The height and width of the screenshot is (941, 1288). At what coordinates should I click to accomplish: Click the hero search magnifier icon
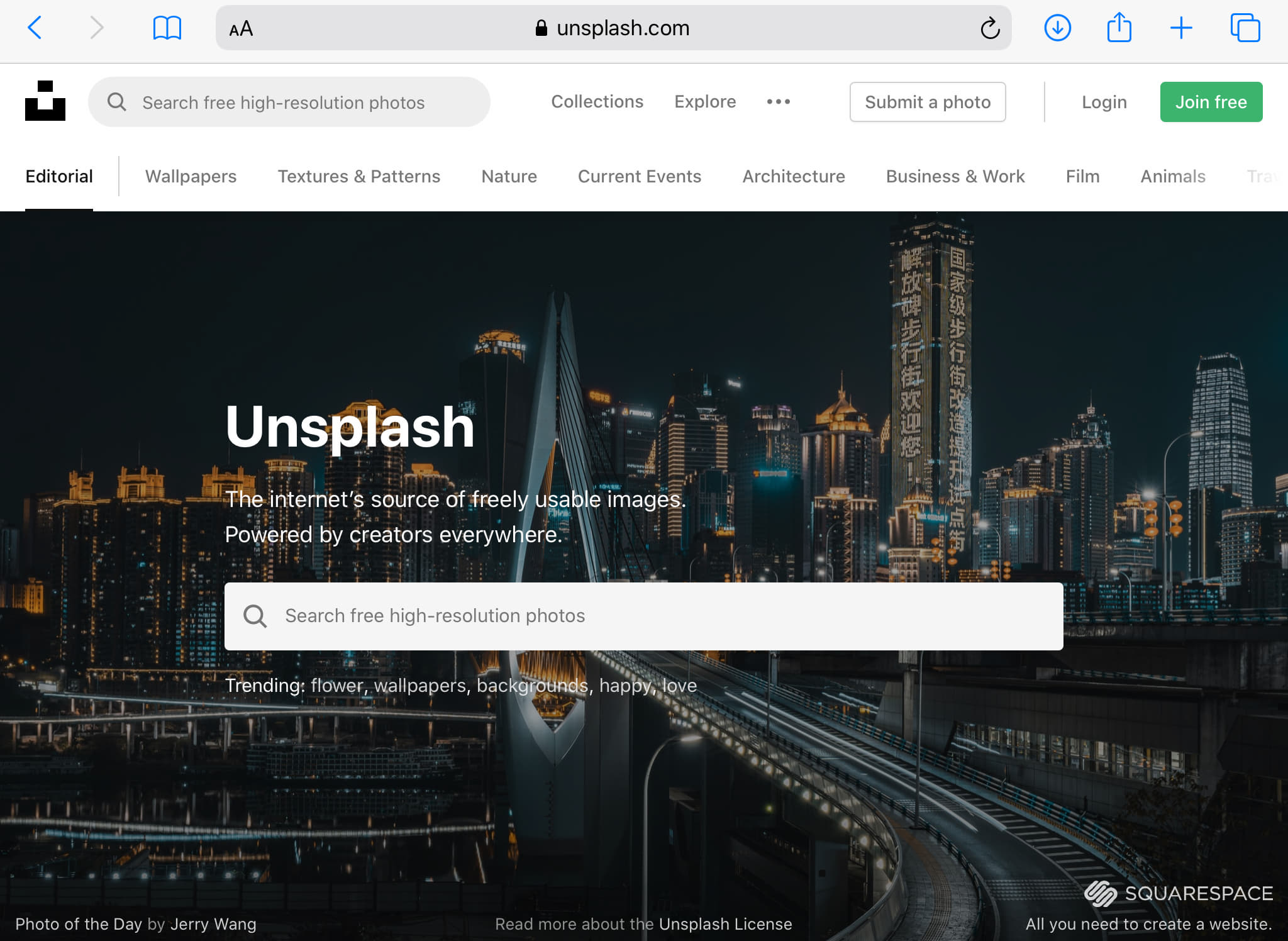pyautogui.click(x=255, y=616)
